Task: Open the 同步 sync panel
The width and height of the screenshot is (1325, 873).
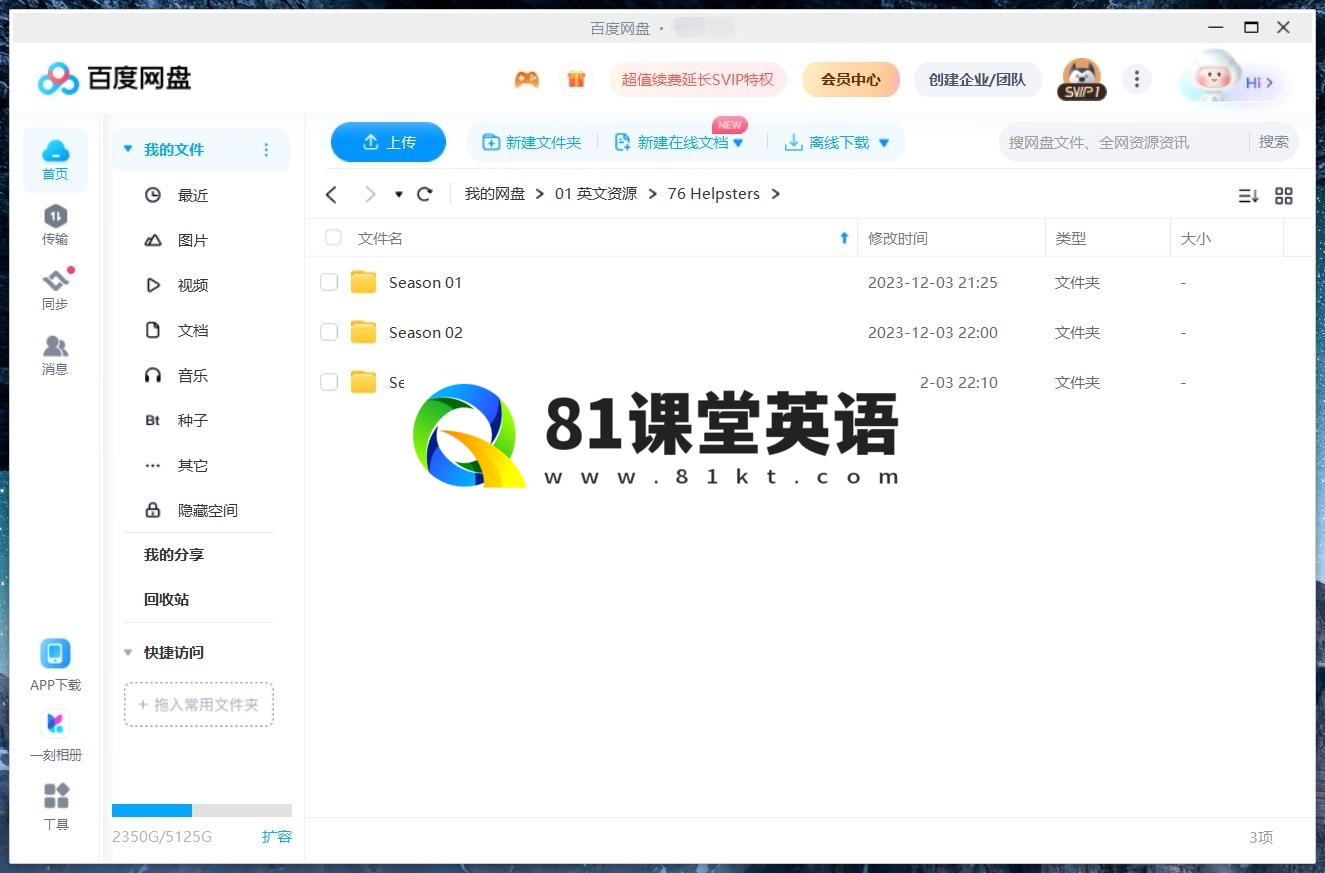Action: (x=55, y=290)
